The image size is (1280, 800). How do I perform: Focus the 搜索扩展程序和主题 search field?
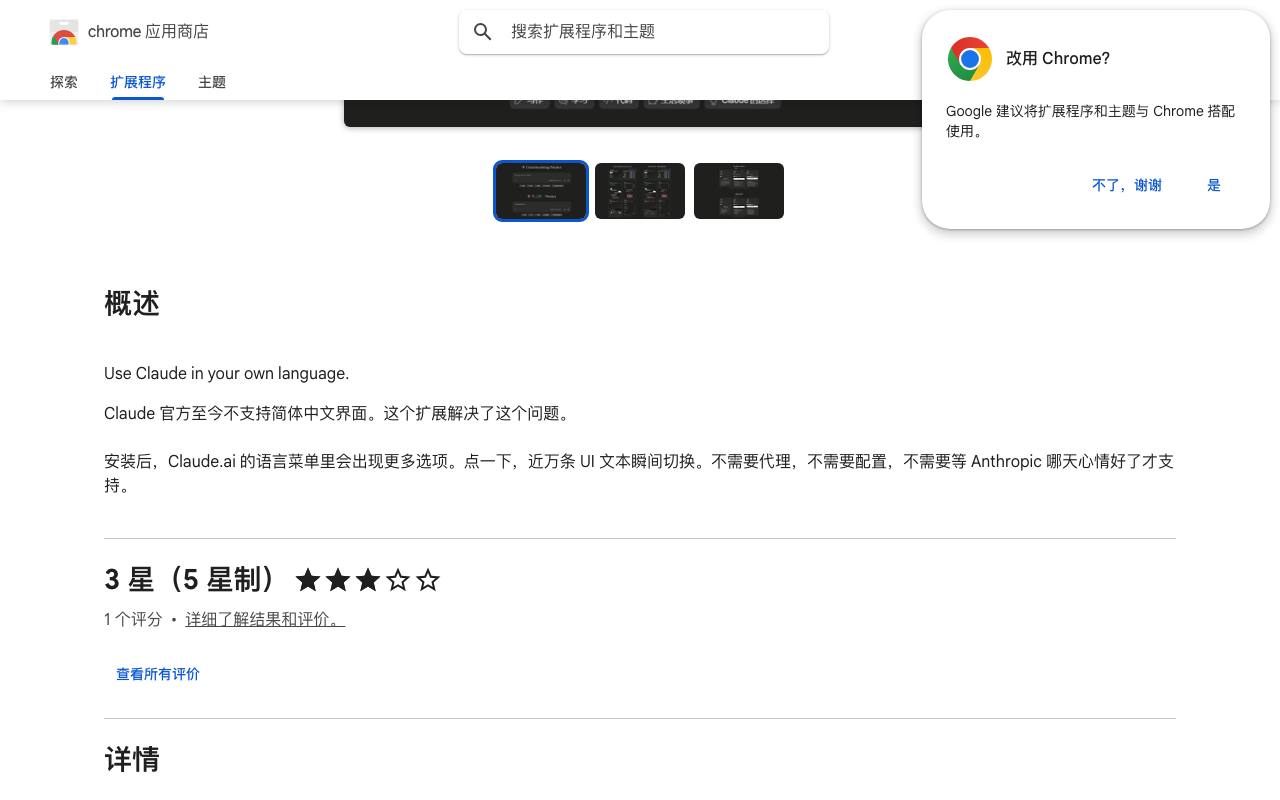[x=644, y=32]
